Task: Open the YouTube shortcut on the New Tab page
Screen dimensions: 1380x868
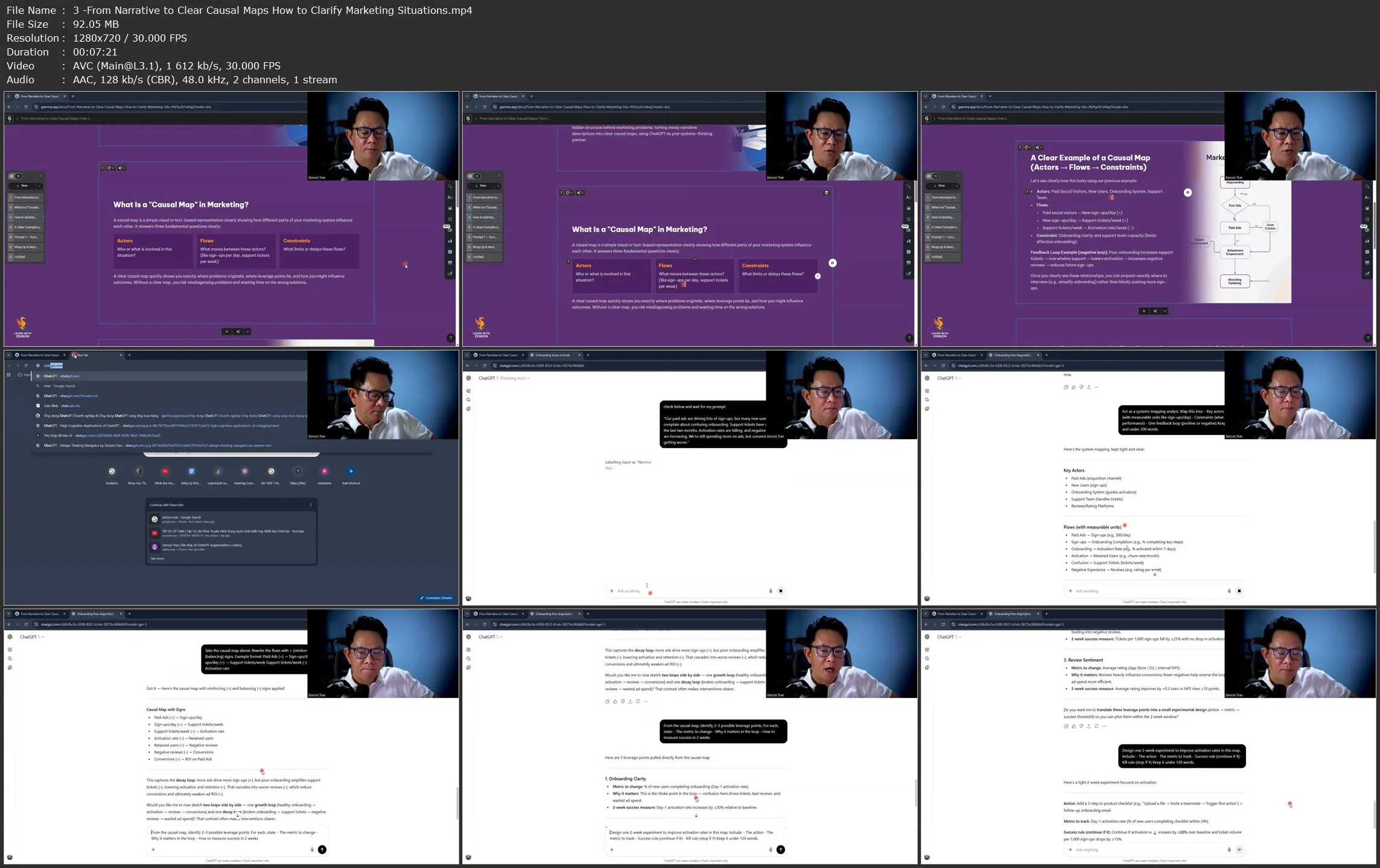Action: pyautogui.click(x=165, y=472)
